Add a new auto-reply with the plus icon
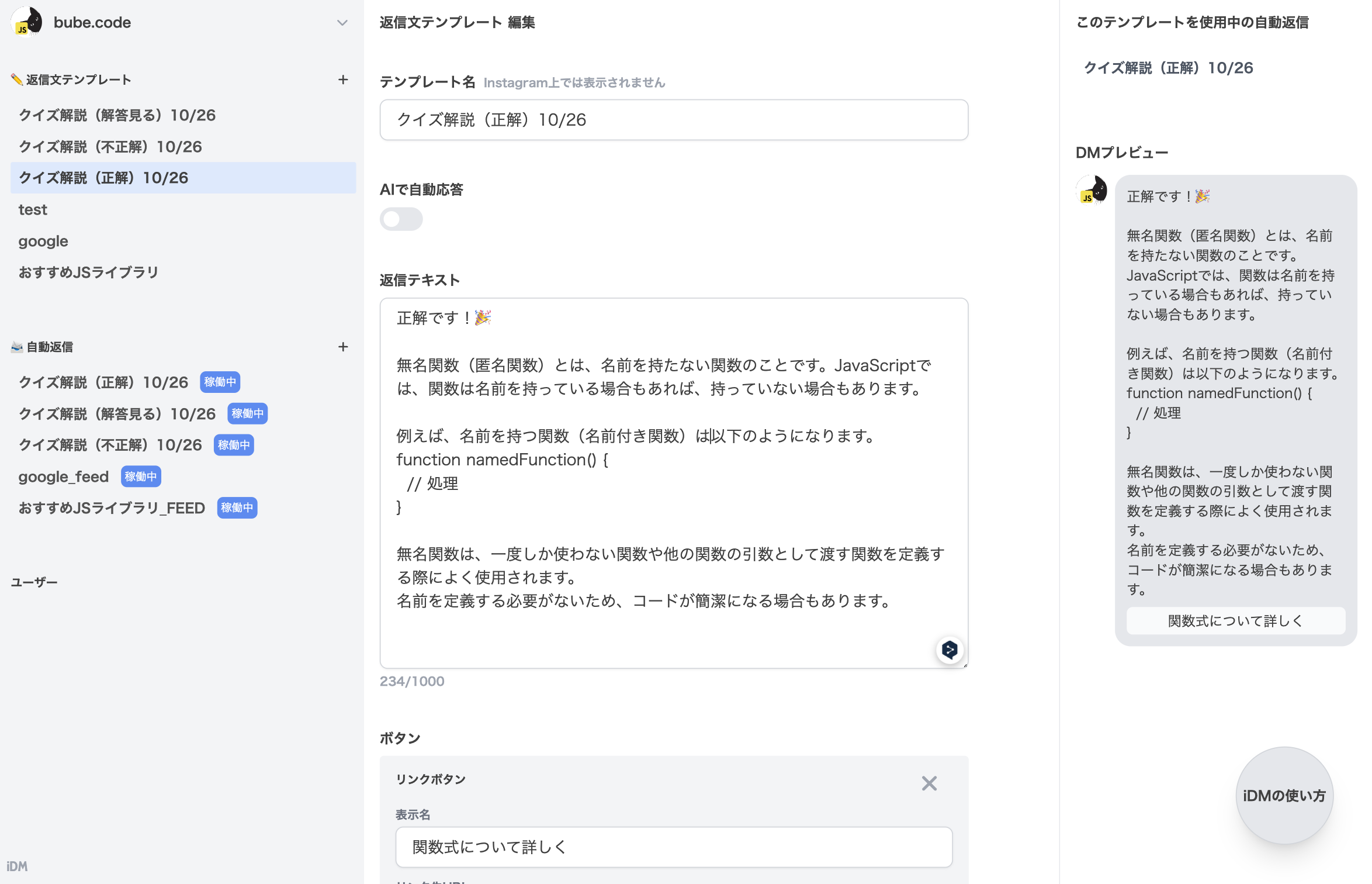The width and height of the screenshot is (1372, 884). [x=344, y=346]
